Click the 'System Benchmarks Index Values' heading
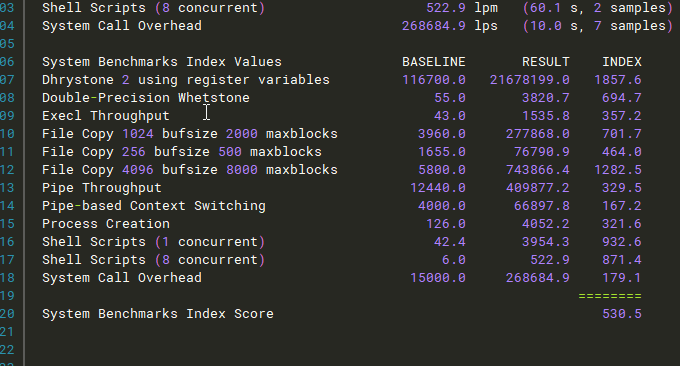This screenshot has height=366, width=680. 162,62
